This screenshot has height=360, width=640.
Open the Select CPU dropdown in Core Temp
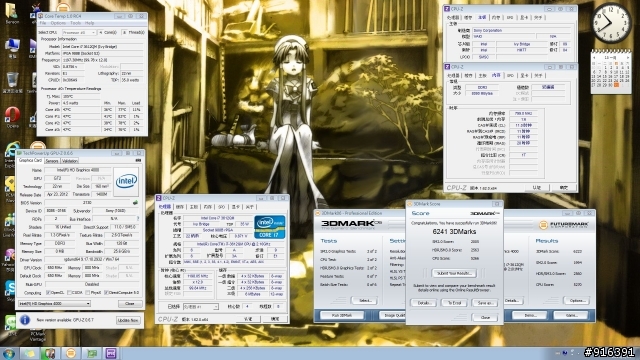click(80, 32)
